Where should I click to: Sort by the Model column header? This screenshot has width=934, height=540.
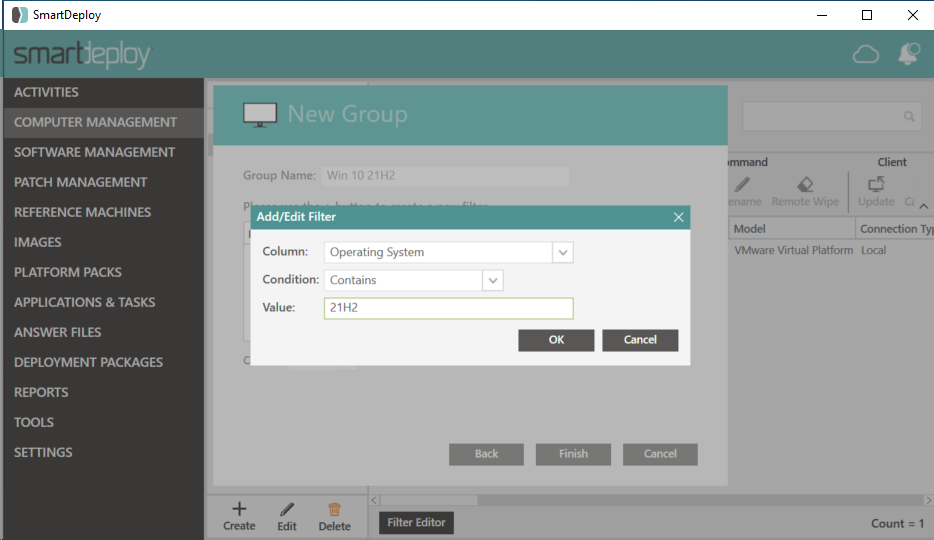tap(792, 229)
